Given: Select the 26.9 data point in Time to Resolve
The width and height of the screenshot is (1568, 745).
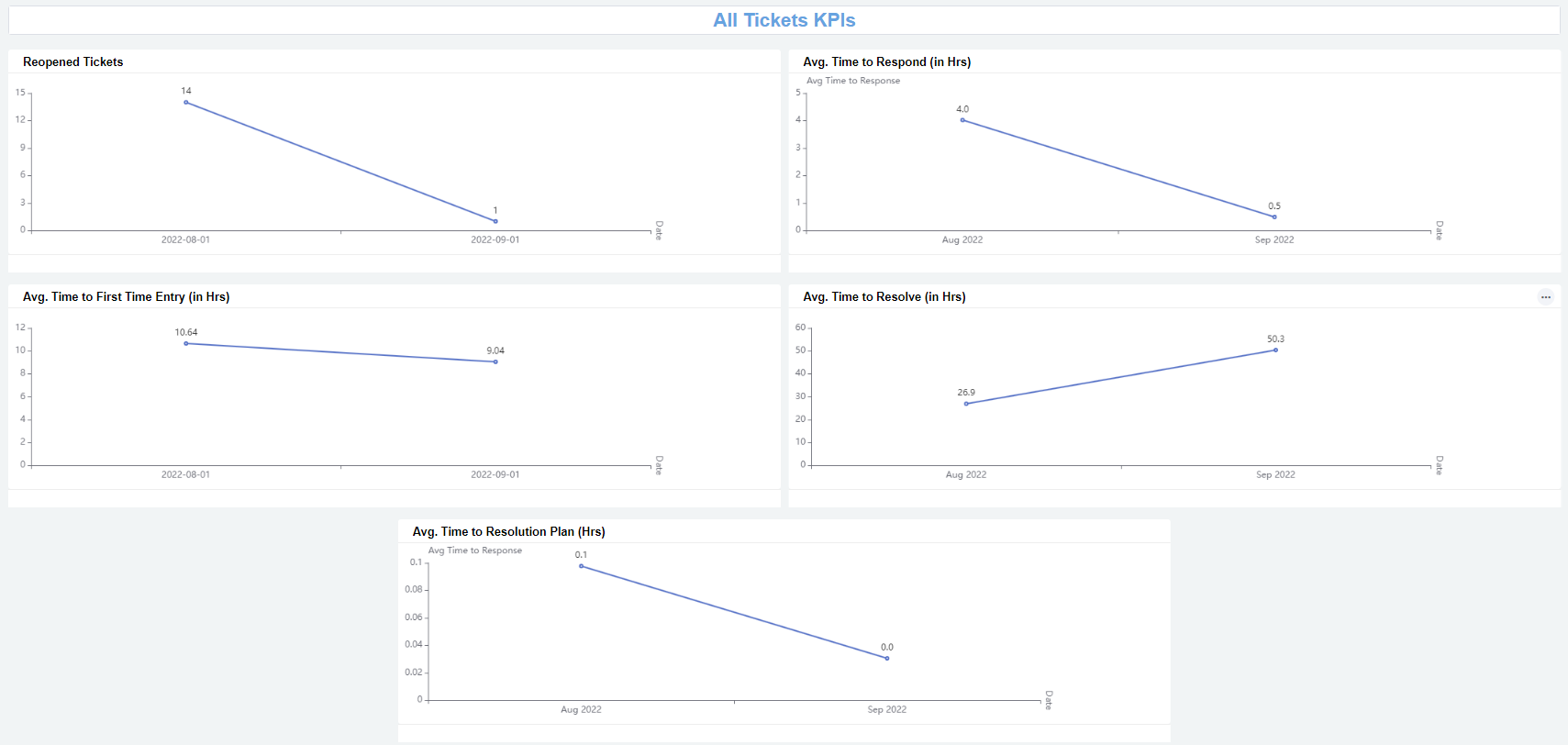Looking at the screenshot, I should click(x=966, y=404).
